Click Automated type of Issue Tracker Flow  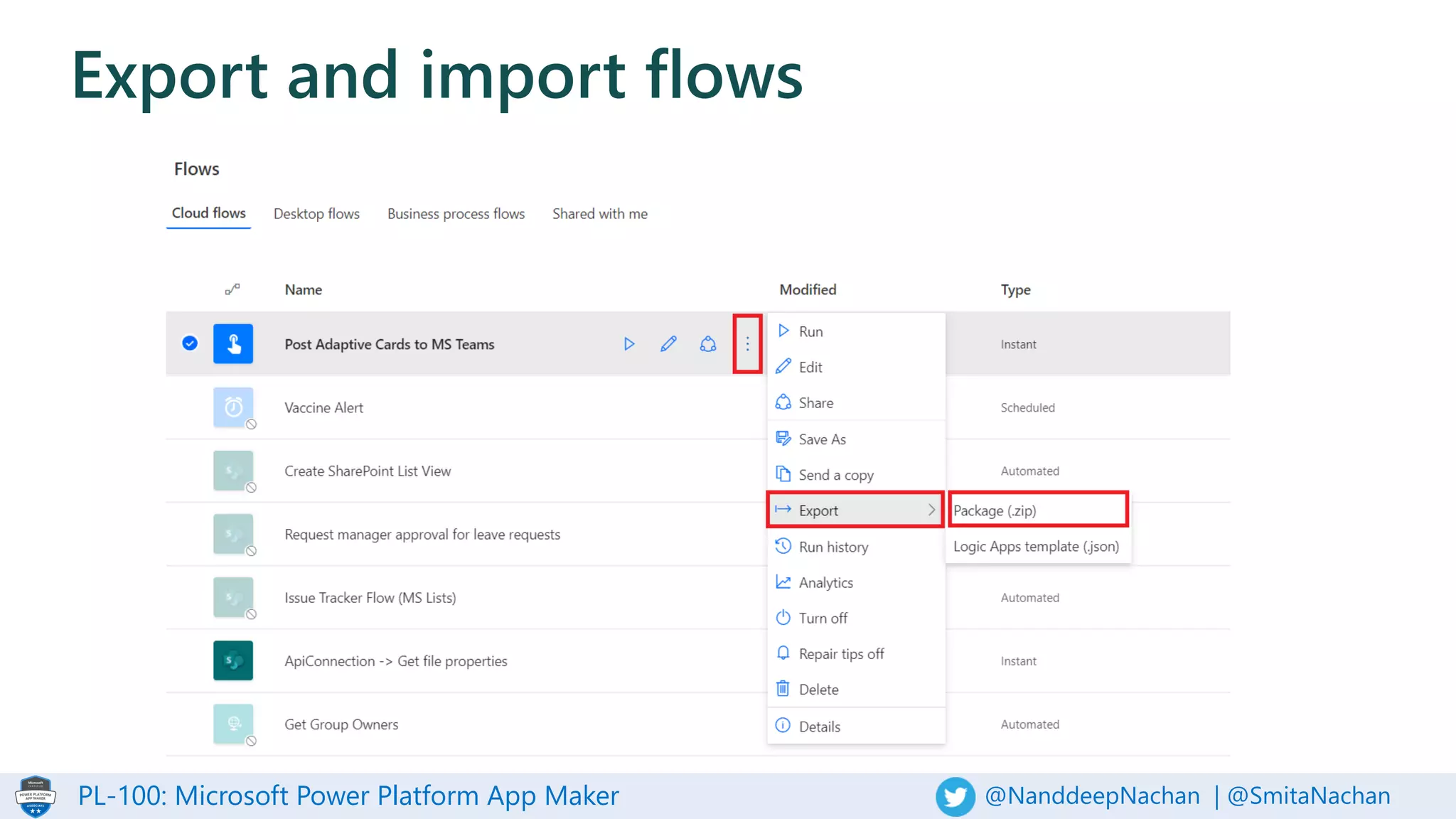pyautogui.click(x=1029, y=597)
